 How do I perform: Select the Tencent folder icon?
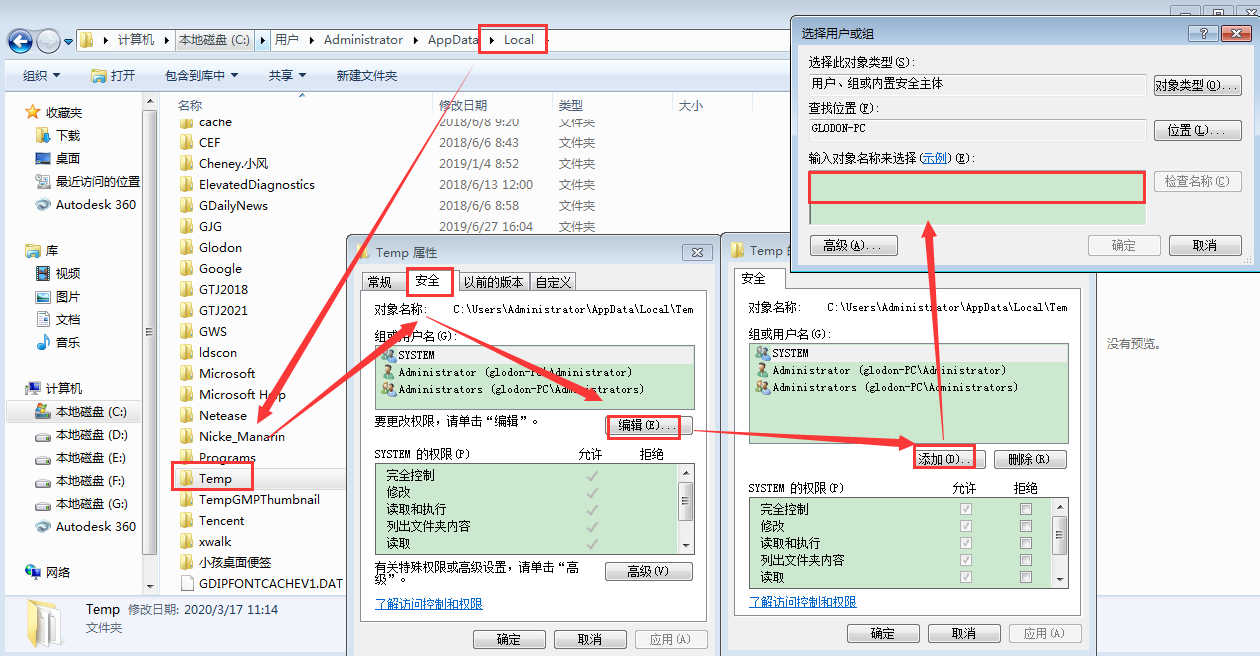186,520
